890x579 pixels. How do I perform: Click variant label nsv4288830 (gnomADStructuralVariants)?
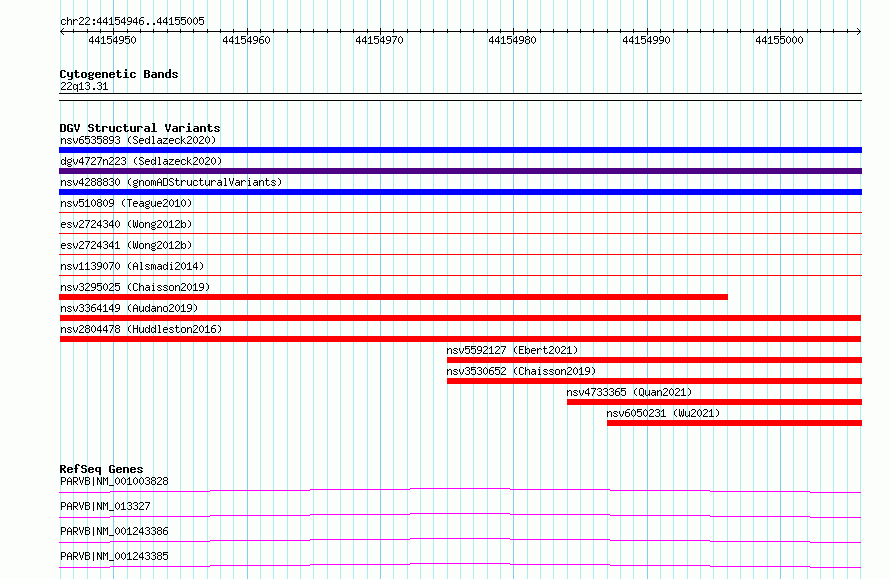(171, 182)
